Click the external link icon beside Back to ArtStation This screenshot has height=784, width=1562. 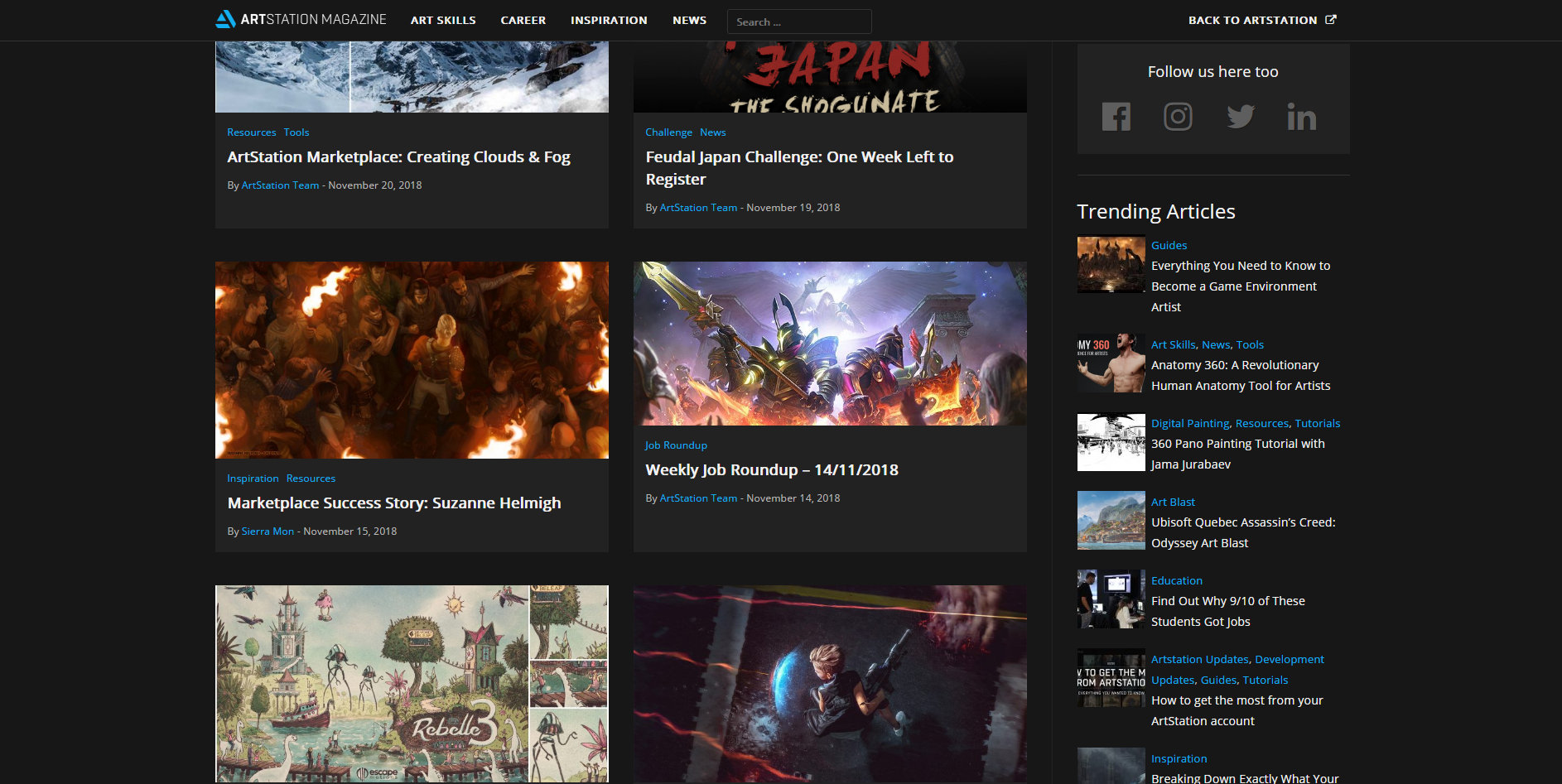pyautogui.click(x=1330, y=20)
